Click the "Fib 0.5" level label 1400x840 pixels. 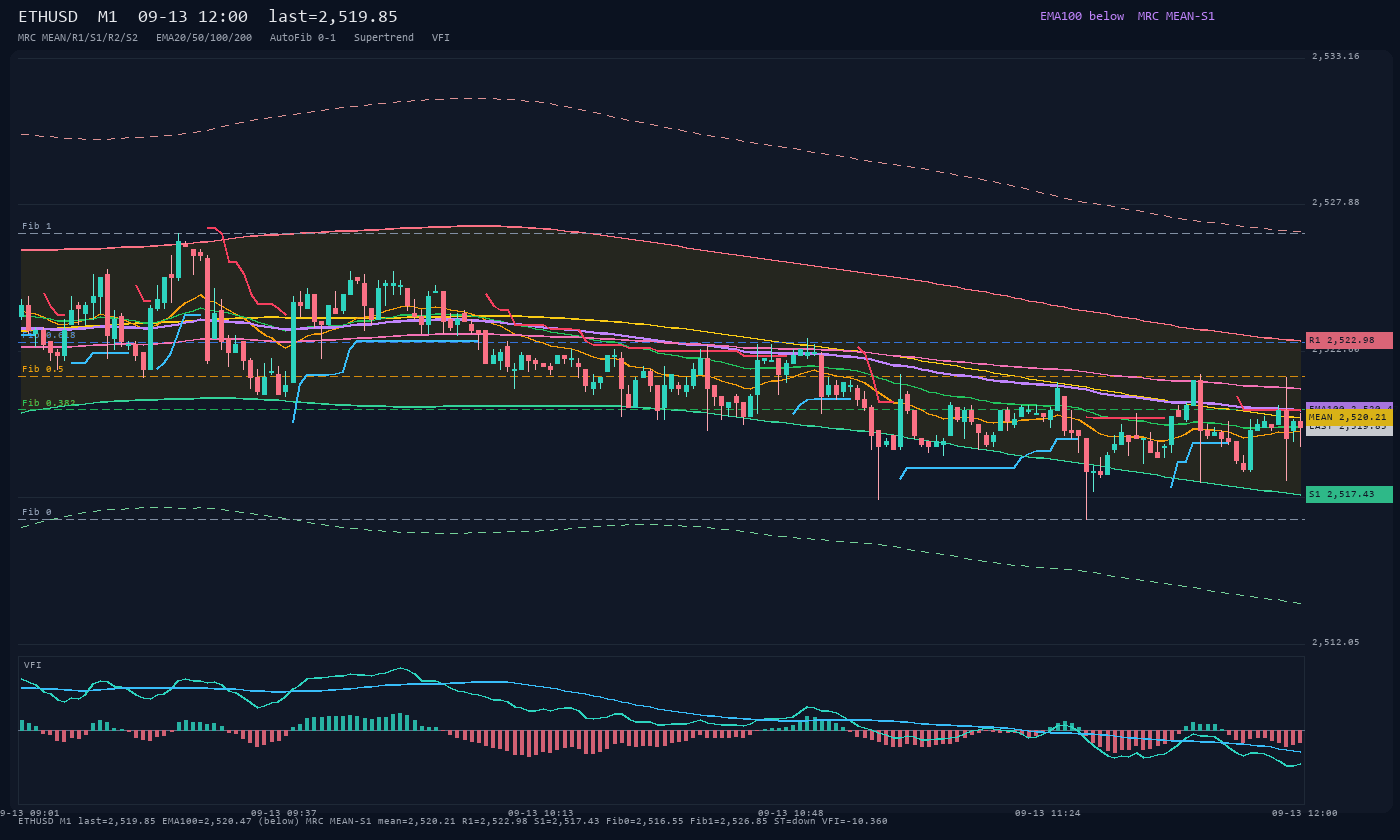tap(43, 369)
